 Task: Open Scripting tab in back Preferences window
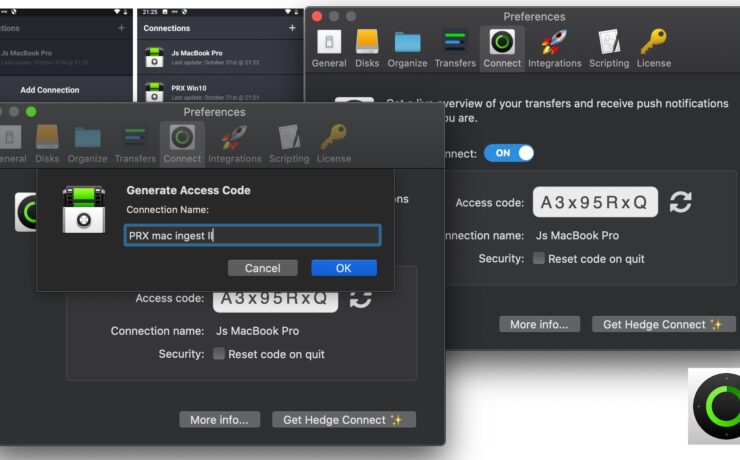[x=609, y=49]
